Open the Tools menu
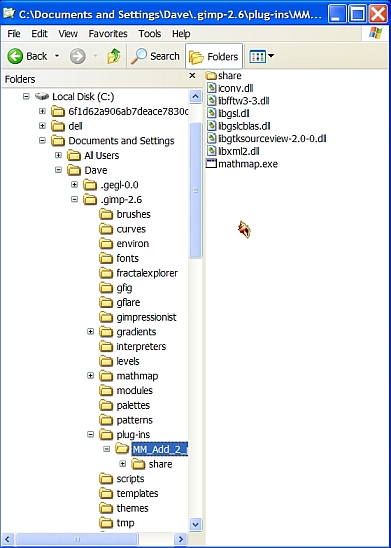Image resolution: width=391 pixels, height=548 pixels. pyautogui.click(x=150, y=34)
